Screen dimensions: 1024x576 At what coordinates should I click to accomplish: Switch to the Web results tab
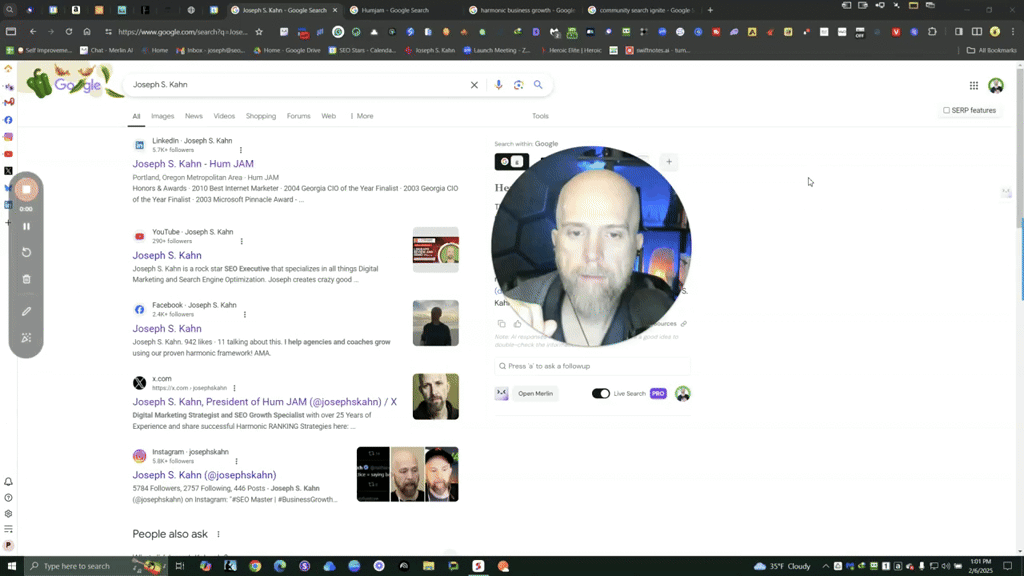[x=328, y=116]
